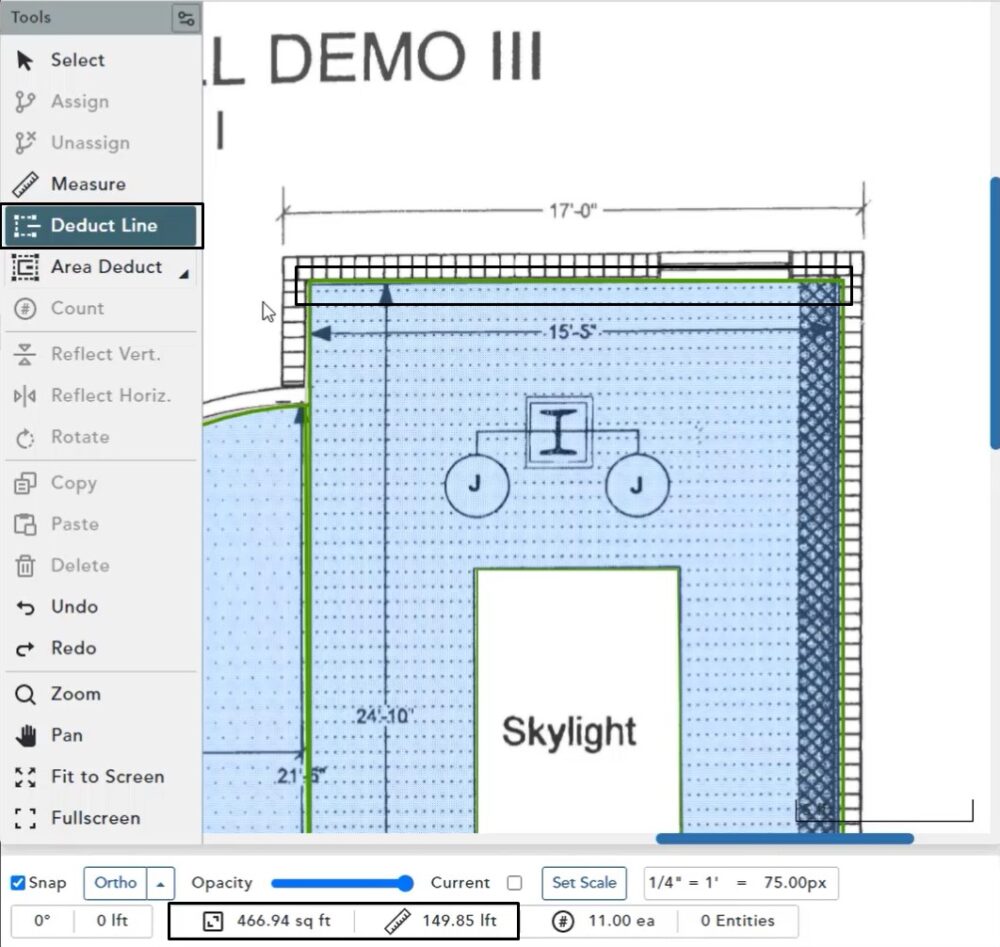Image resolution: width=1000 pixels, height=947 pixels.
Task: Enter Fullscreen mode
Action: tap(95, 818)
